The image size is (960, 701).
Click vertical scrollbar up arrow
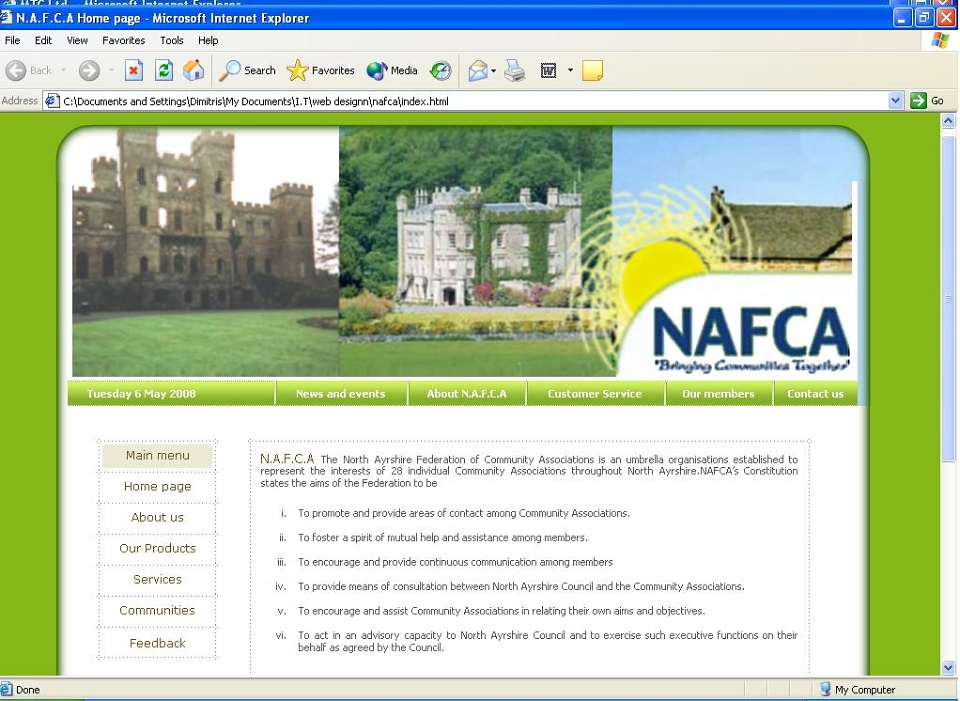pyautogui.click(x=948, y=121)
